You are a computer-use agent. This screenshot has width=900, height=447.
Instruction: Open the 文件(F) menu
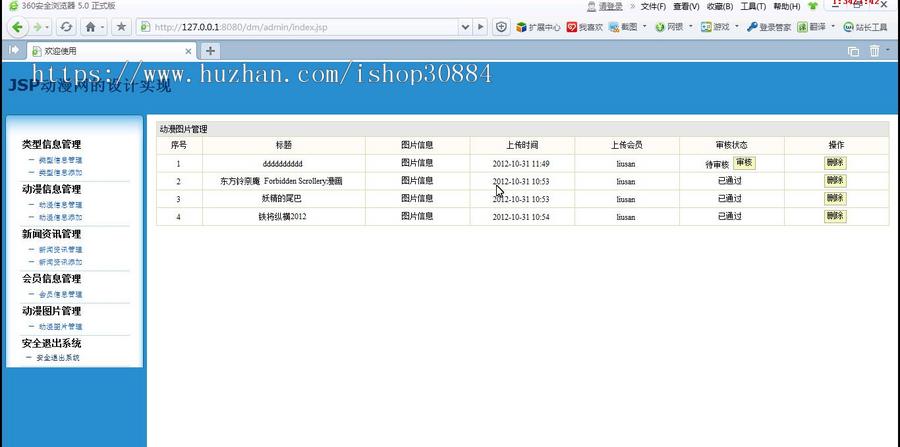tap(653, 6)
